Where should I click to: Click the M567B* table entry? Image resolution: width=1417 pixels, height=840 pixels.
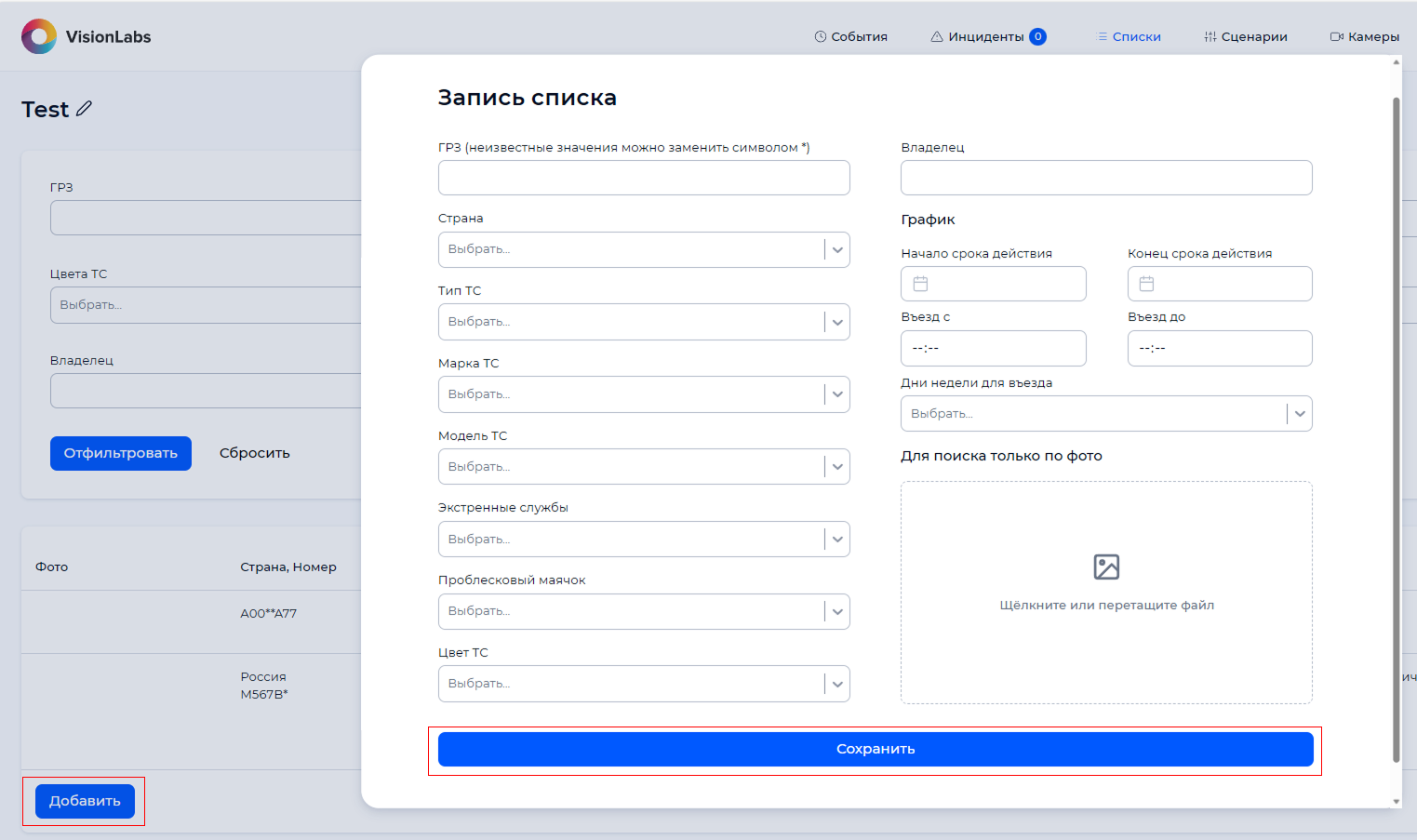tap(264, 695)
